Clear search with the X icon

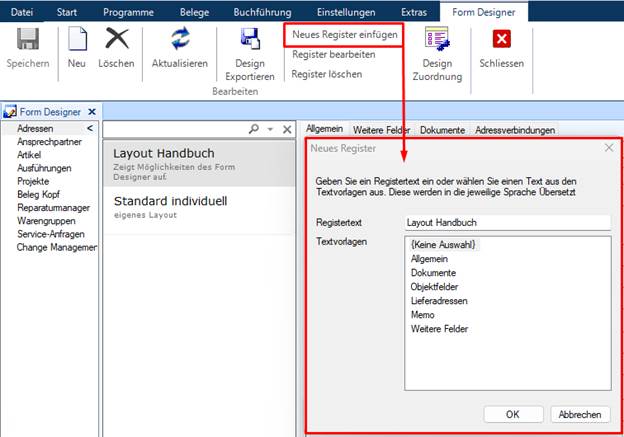[287, 129]
